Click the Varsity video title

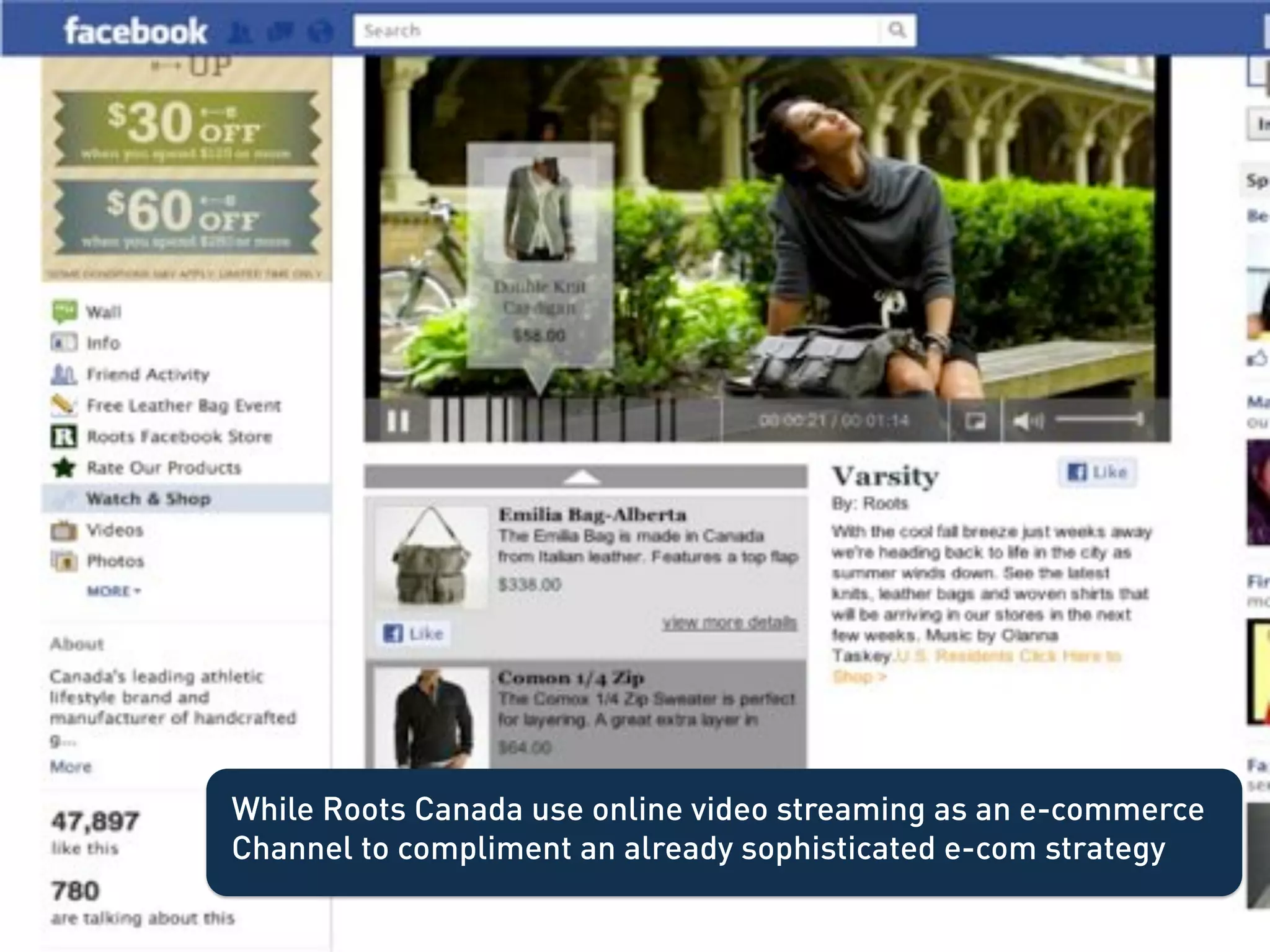886,476
